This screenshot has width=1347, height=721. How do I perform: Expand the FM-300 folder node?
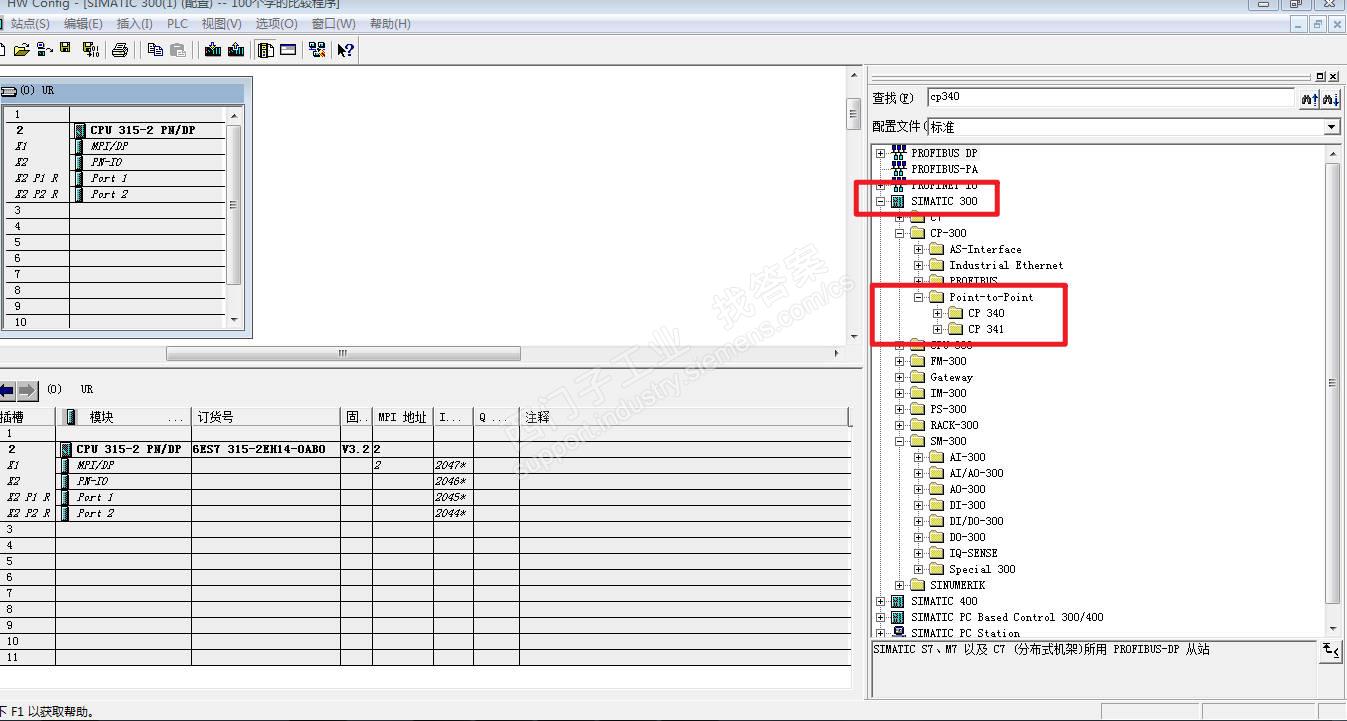[x=899, y=361]
